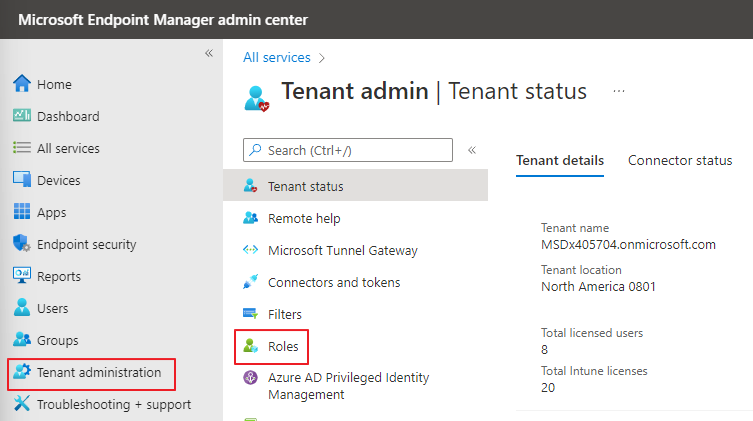Screen dimensions: 753x421
Task: Click the Azure AD Privileged Identity Management icon
Action: point(250,377)
